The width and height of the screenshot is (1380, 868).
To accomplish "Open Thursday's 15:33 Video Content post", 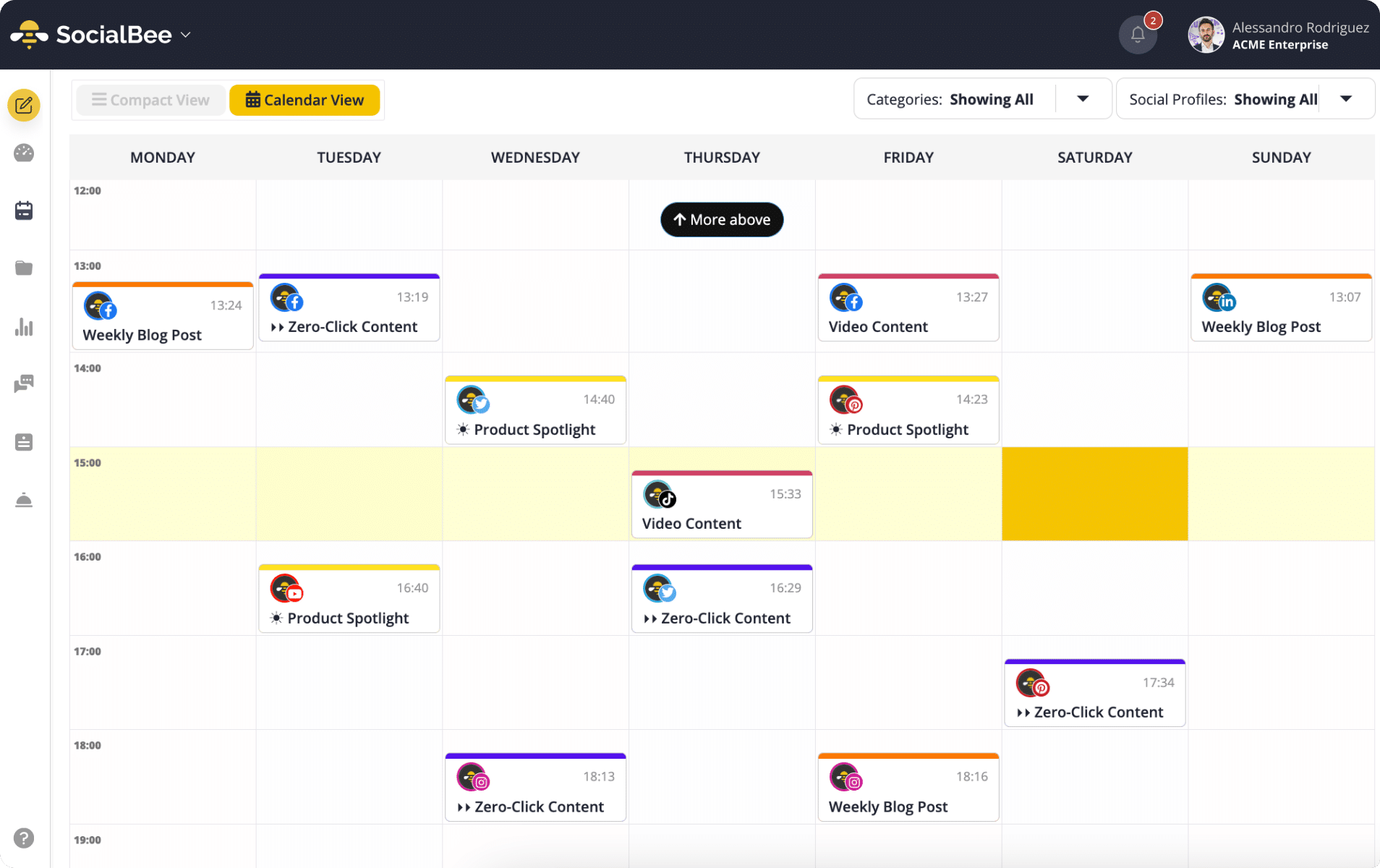I will (x=721, y=504).
